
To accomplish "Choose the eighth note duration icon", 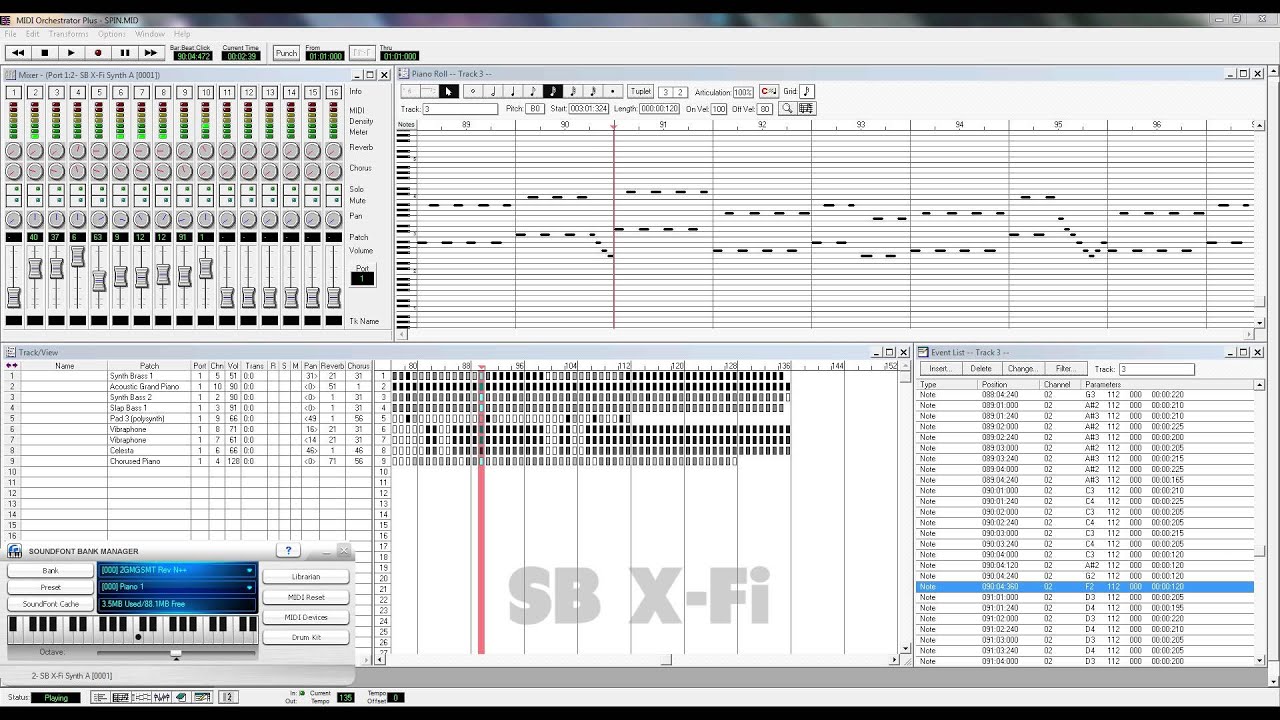I will [x=533, y=92].
